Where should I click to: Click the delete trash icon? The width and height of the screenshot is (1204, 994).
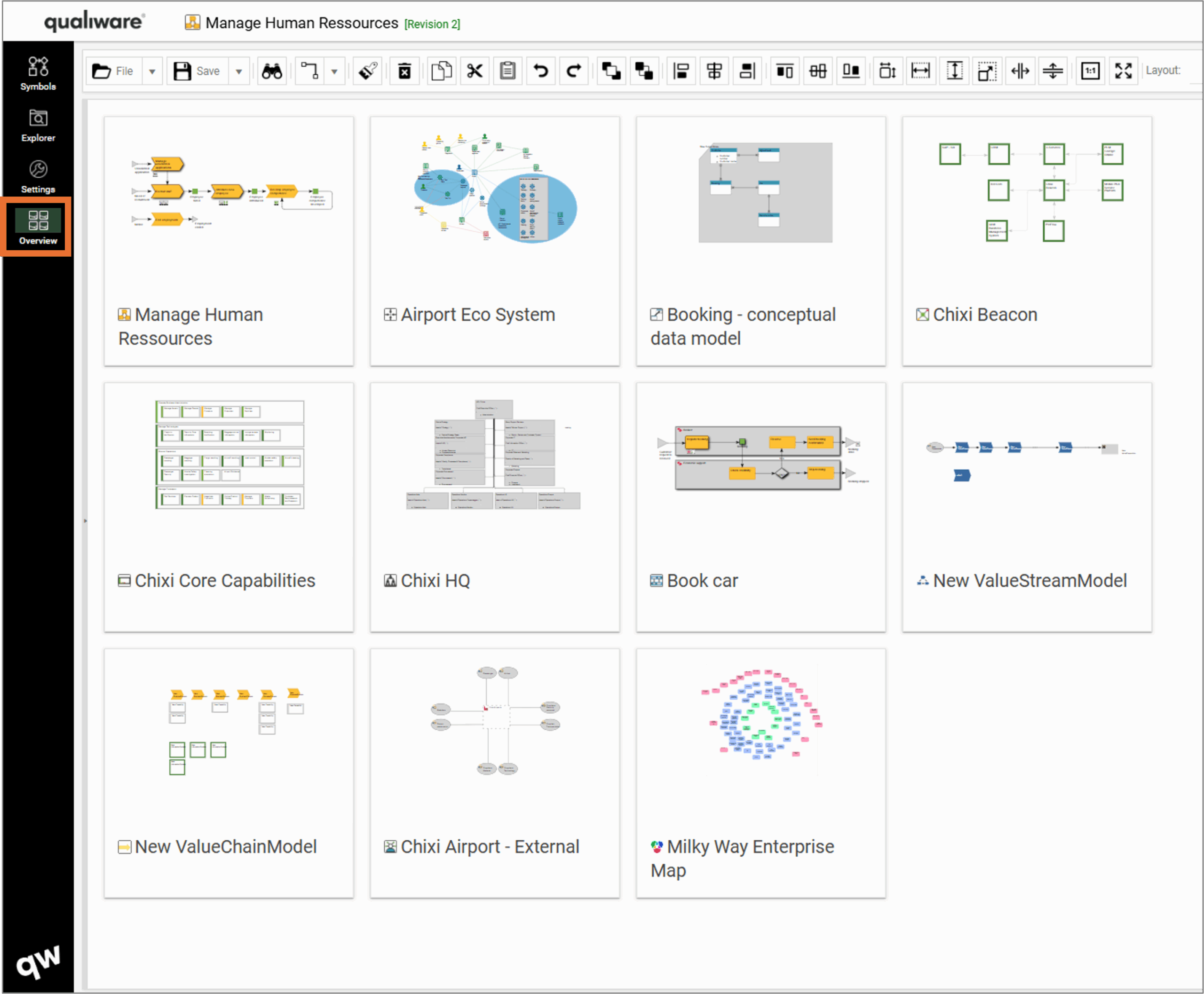coord(404,71)
